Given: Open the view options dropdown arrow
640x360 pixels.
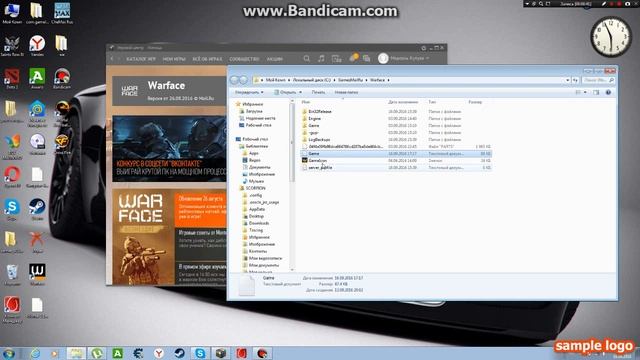Looking at the screenshot, I should click(585, 92).
